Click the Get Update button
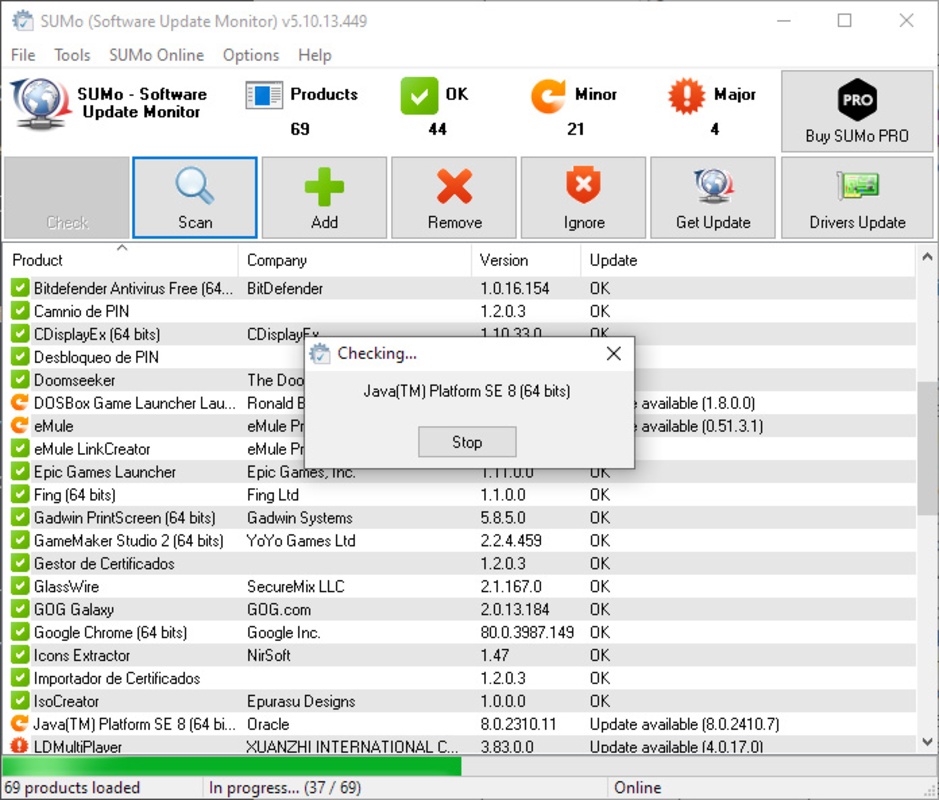 [713, 198]
